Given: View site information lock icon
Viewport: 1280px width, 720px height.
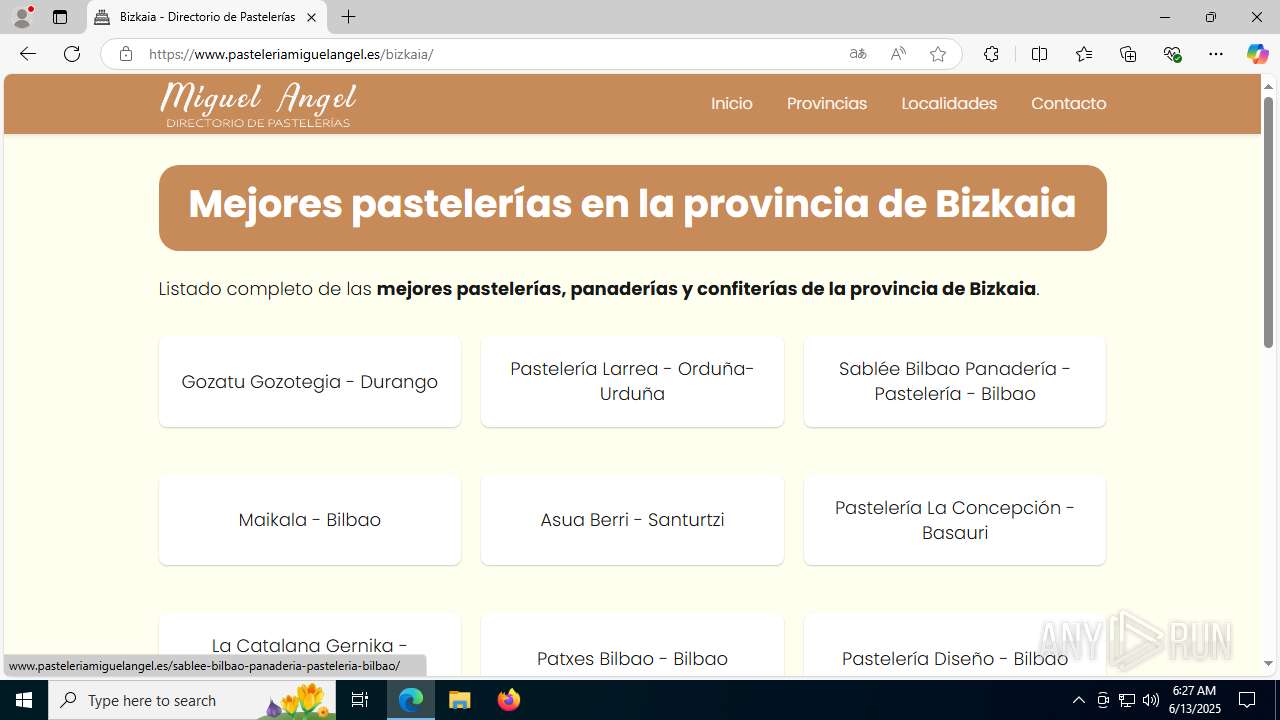Looking at the screenshot, I should tap(125, 54).
